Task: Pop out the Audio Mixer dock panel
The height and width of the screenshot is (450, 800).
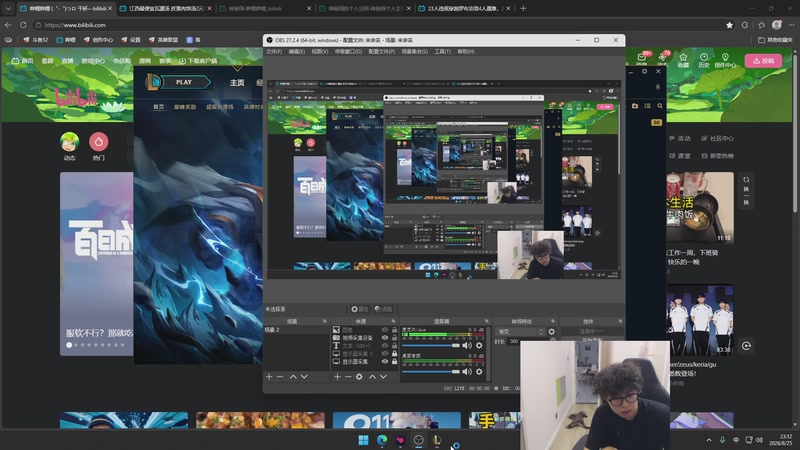Action: tap(486, 321)
